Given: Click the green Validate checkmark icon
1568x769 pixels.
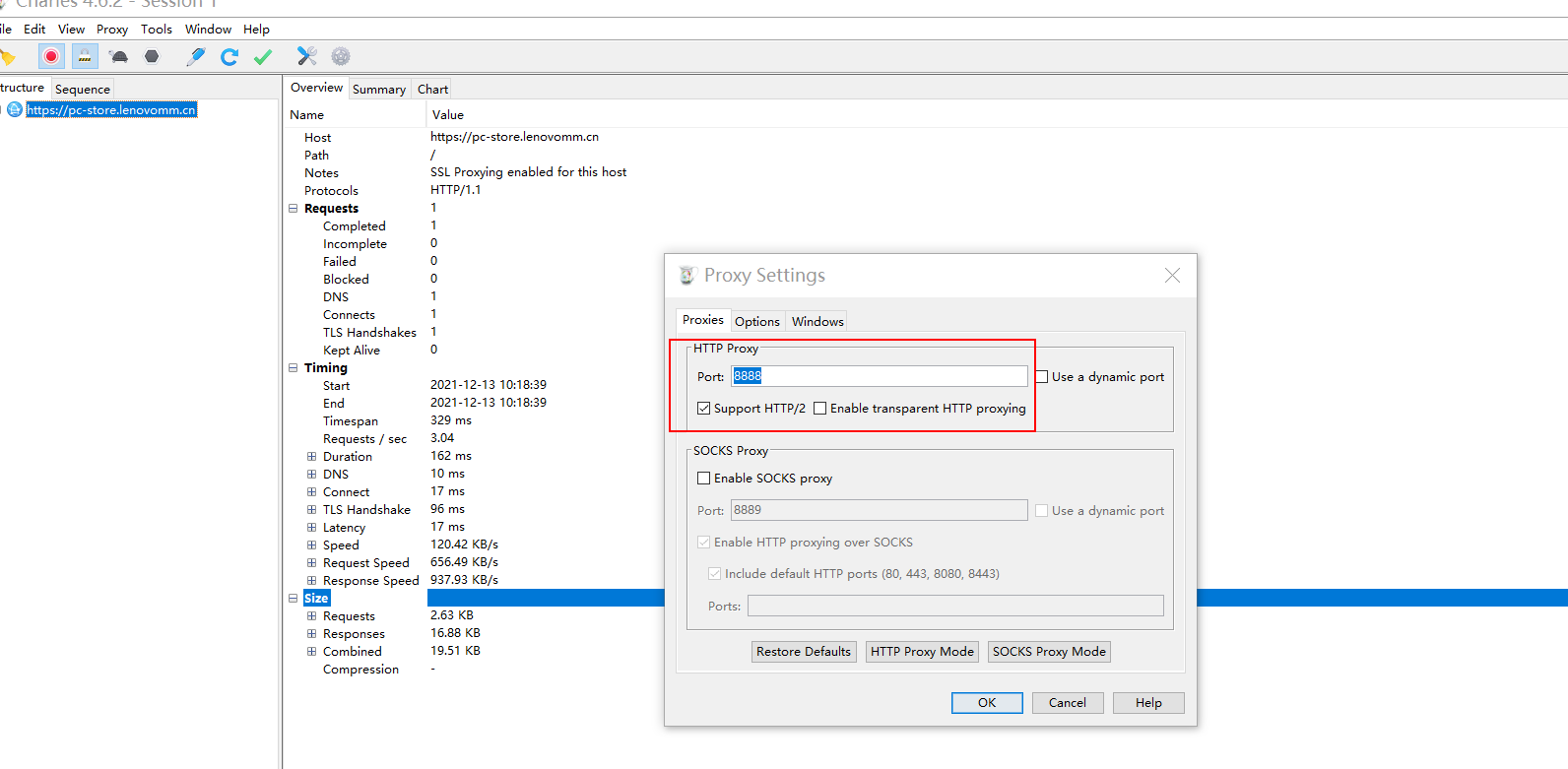Looking at the screenshot, I should (262, 57).
